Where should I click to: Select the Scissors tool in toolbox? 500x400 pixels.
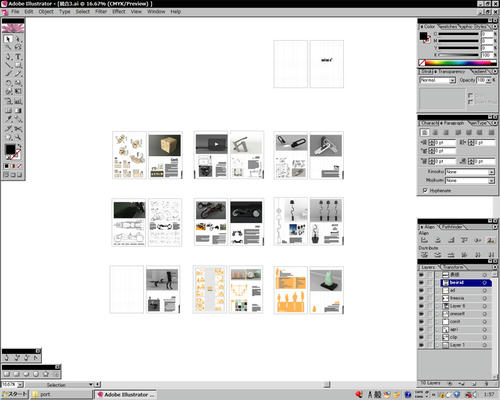tap(18, 129)
